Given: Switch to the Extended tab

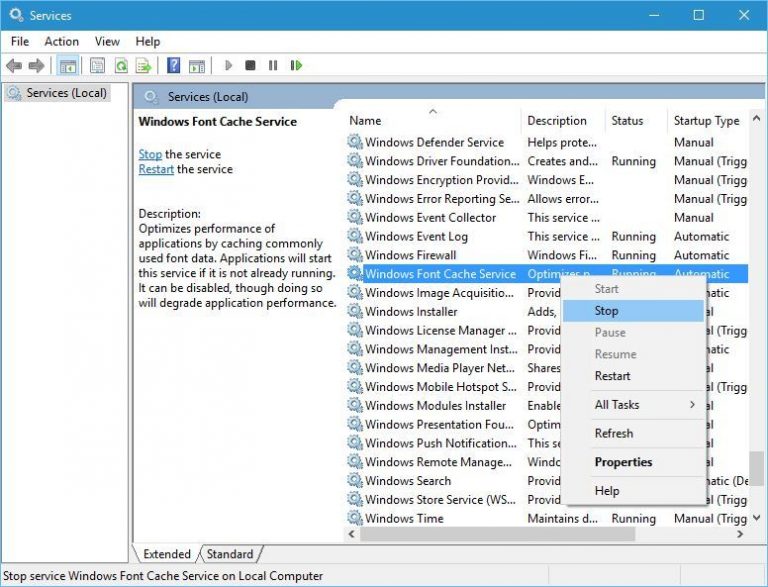Looking at the screenshot, I should (167, 554).
